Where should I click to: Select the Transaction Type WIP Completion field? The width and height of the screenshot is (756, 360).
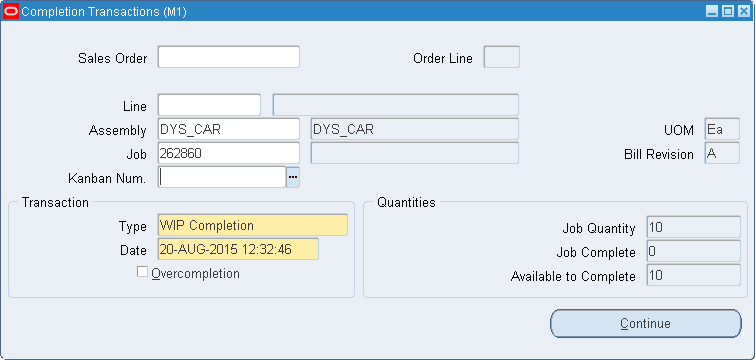click(x=253, y=225)
